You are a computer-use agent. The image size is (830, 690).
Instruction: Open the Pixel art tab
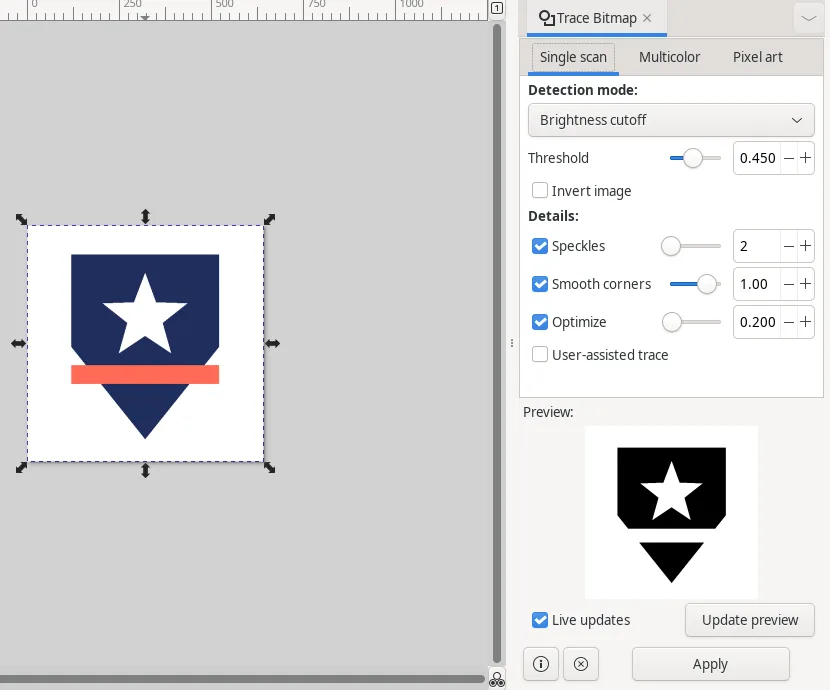757,57
